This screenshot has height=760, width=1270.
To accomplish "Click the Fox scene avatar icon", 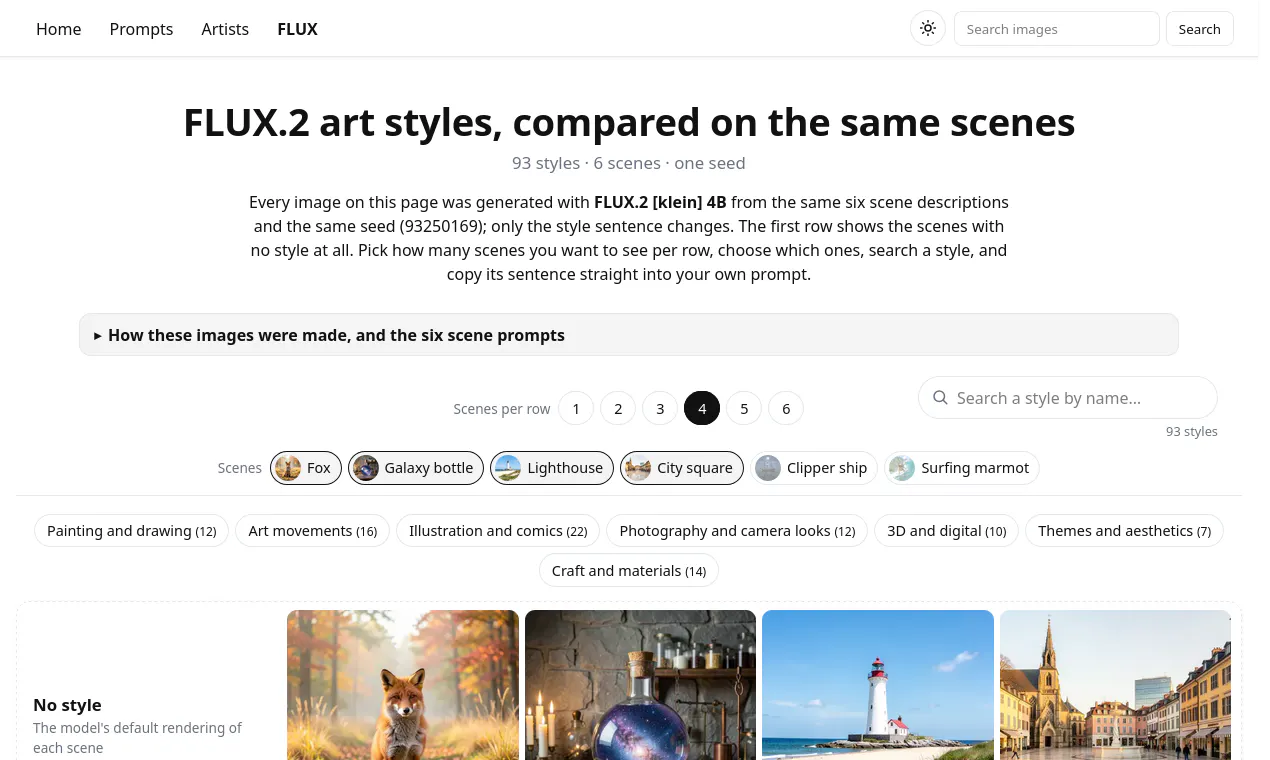I will 288,468.
